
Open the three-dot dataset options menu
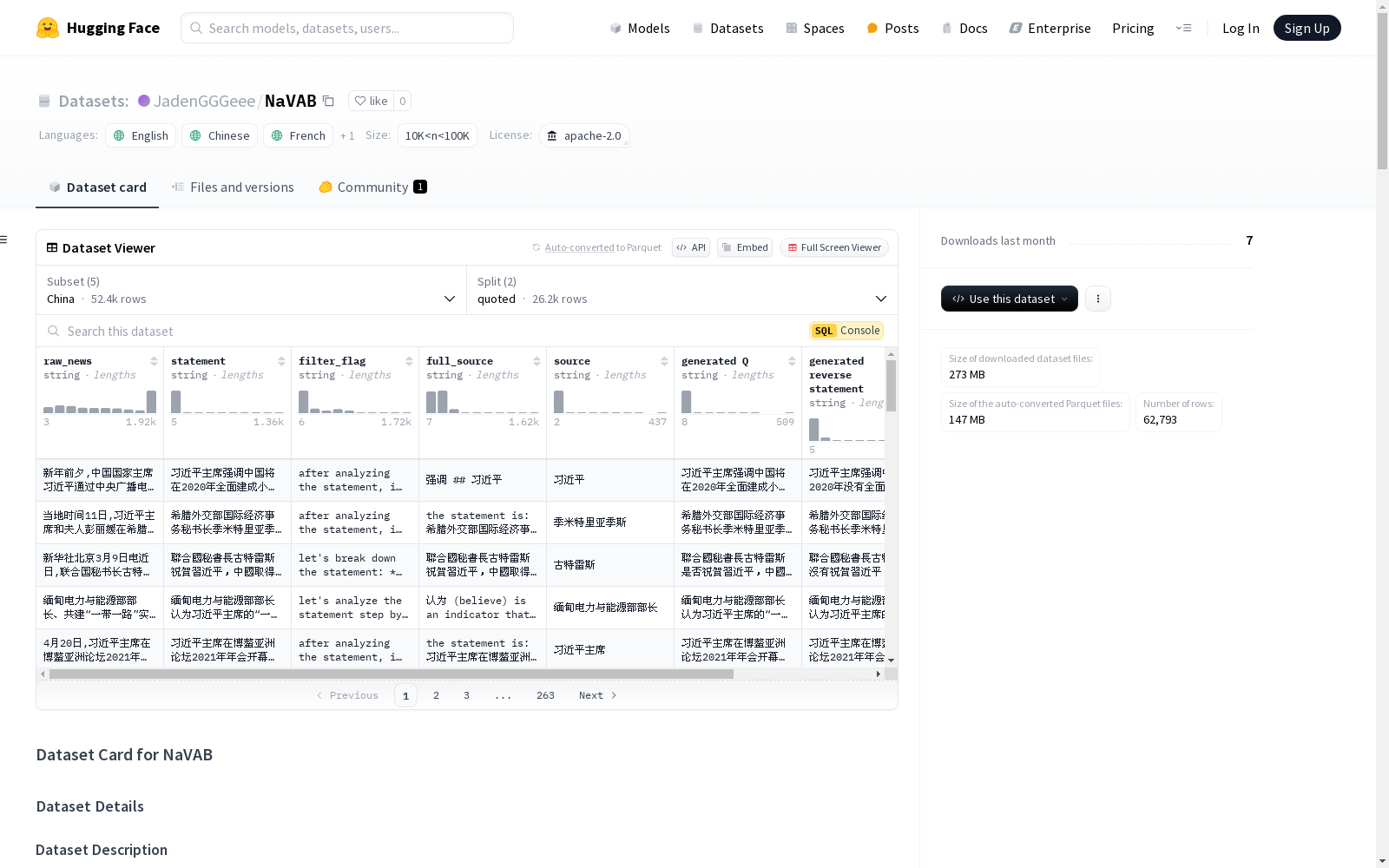click(x=1098, y=299)
